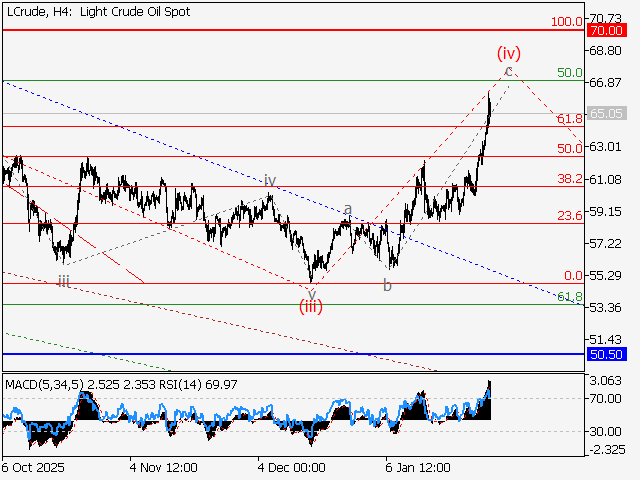Select the 38.2 Fibonacci level label
640x480 pixels.
click(x=569, y=179)
